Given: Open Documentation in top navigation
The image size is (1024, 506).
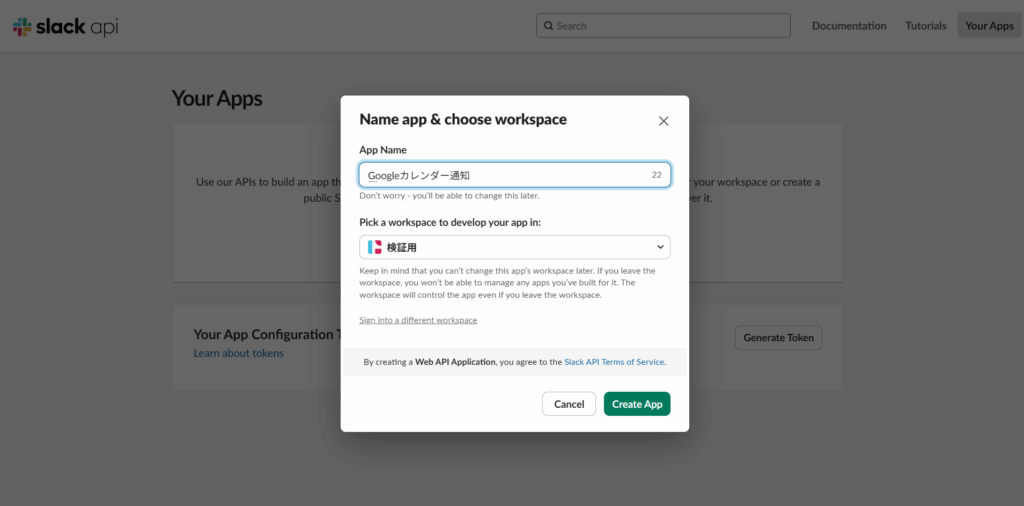Looking at the screenshot, I should coord(849,26).
